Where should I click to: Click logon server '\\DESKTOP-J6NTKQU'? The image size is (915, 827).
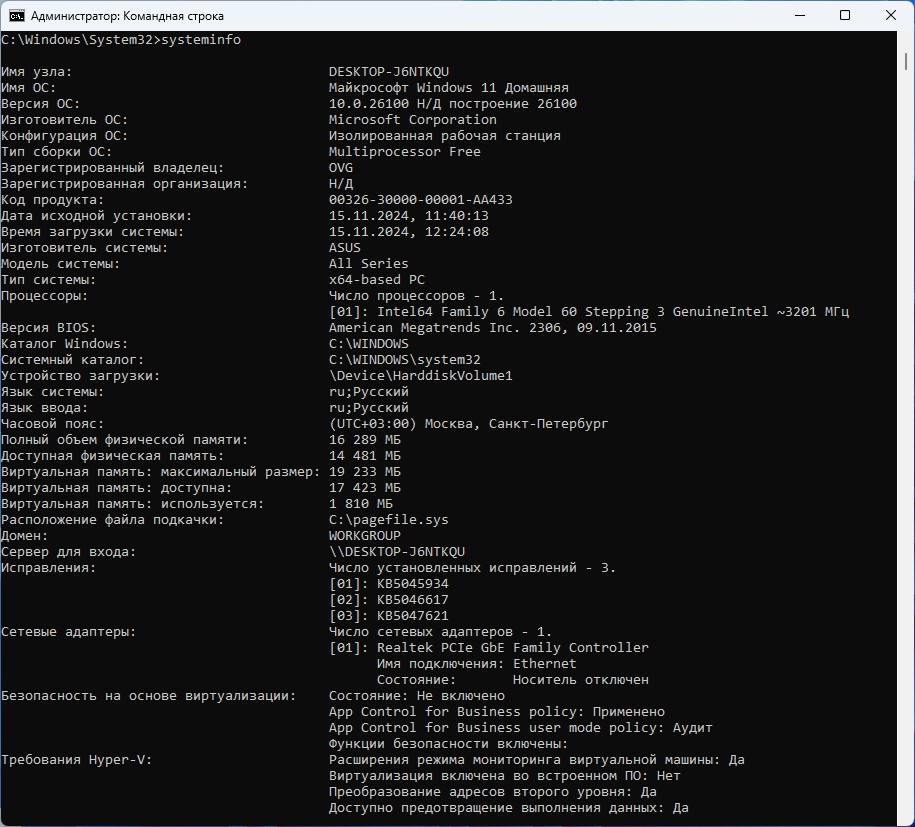pos(396,552)
